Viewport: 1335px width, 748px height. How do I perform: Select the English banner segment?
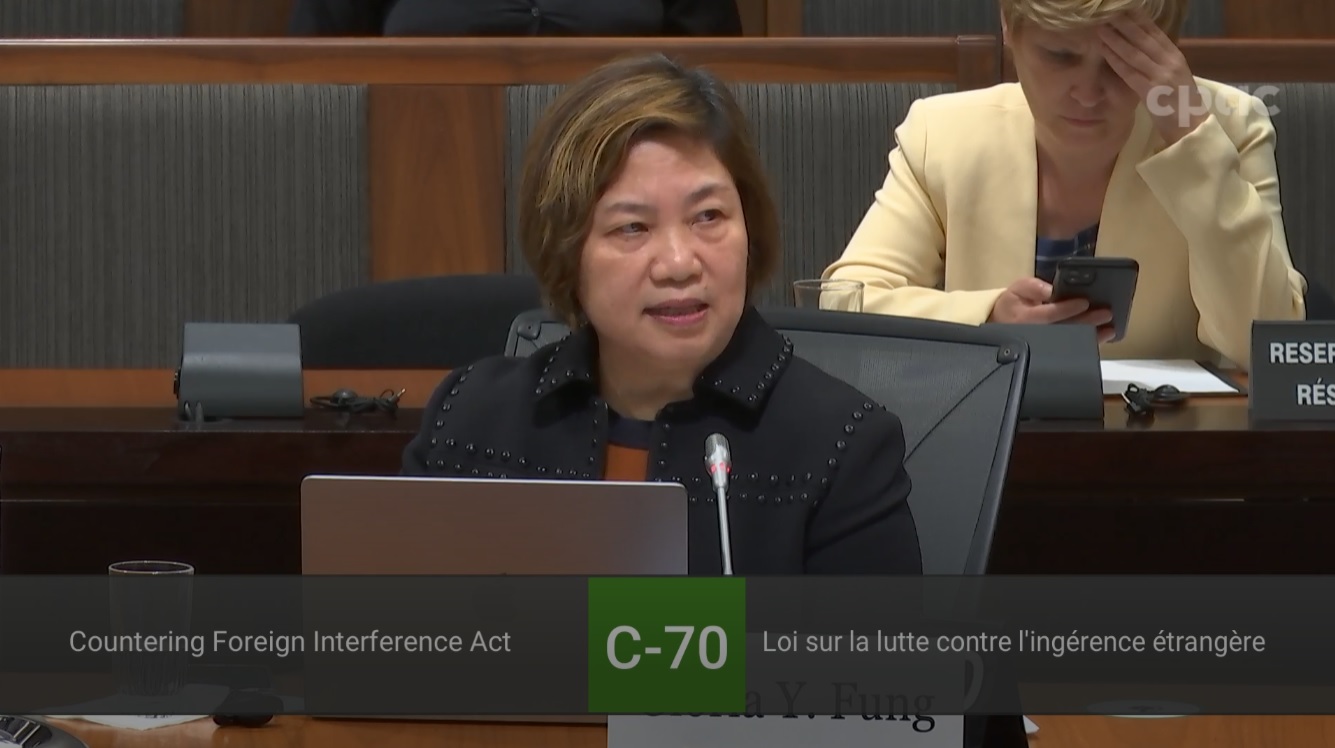tap(290, 643)
